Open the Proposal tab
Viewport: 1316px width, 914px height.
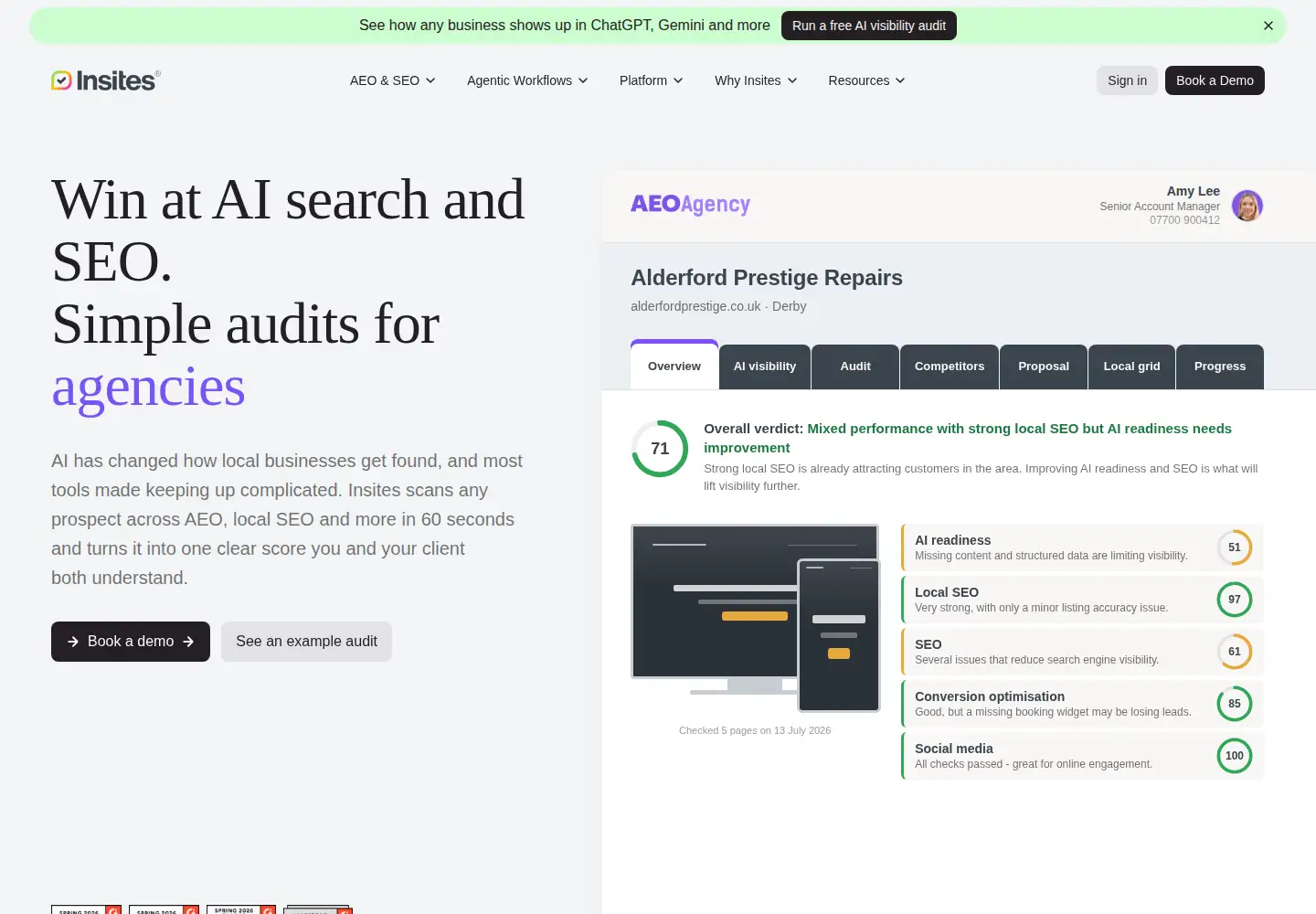[1044, 367]
